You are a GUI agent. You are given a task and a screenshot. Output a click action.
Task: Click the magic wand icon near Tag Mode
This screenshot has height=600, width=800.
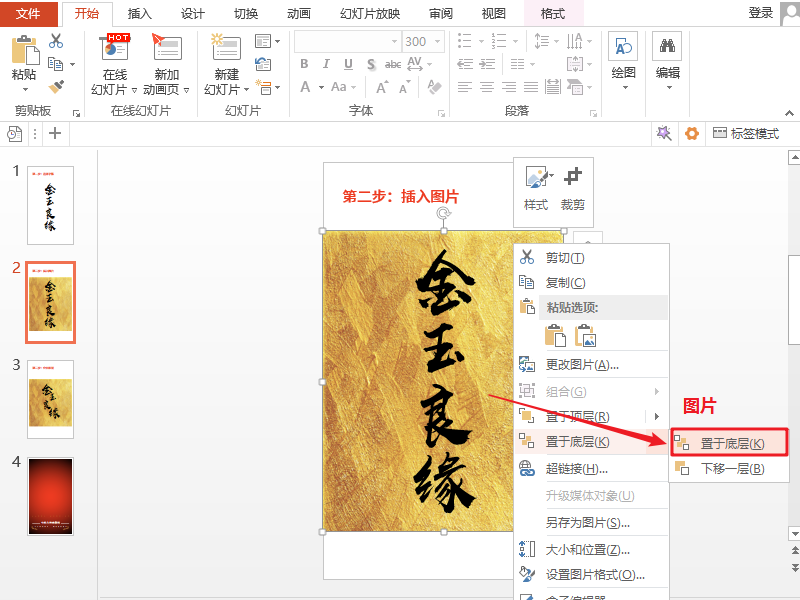tap(664, 134)
